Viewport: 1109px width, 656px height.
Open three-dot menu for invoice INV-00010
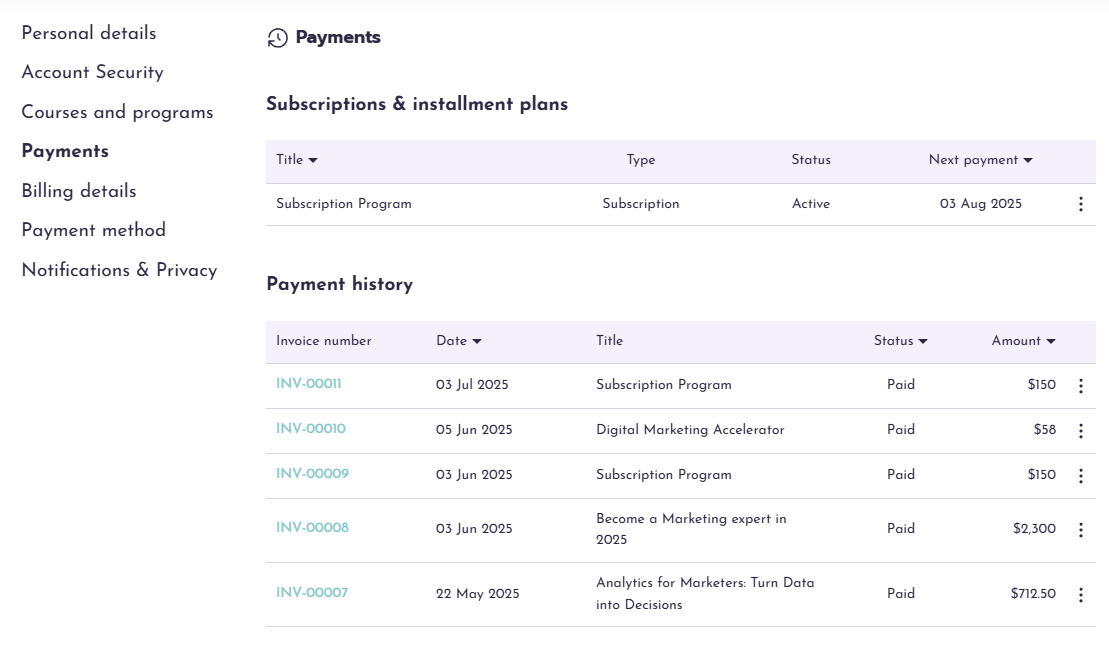coord(1080,431)
